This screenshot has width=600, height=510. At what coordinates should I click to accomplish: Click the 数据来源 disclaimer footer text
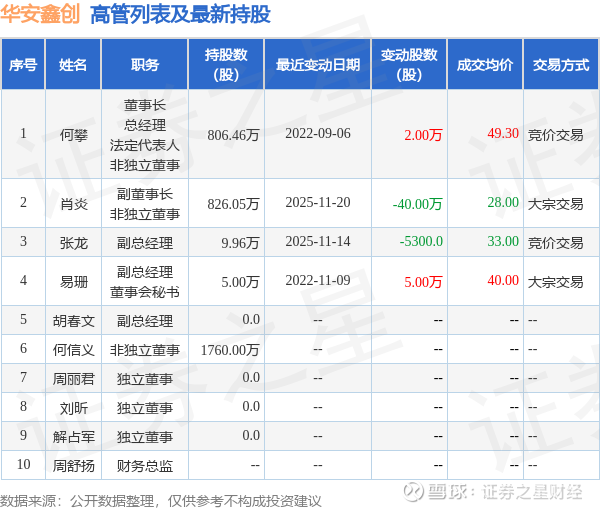pos(161,500)
